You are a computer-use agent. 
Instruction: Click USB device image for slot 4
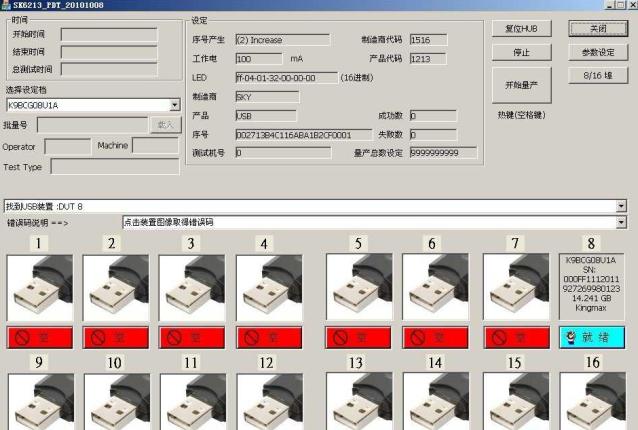pos(269,288)
